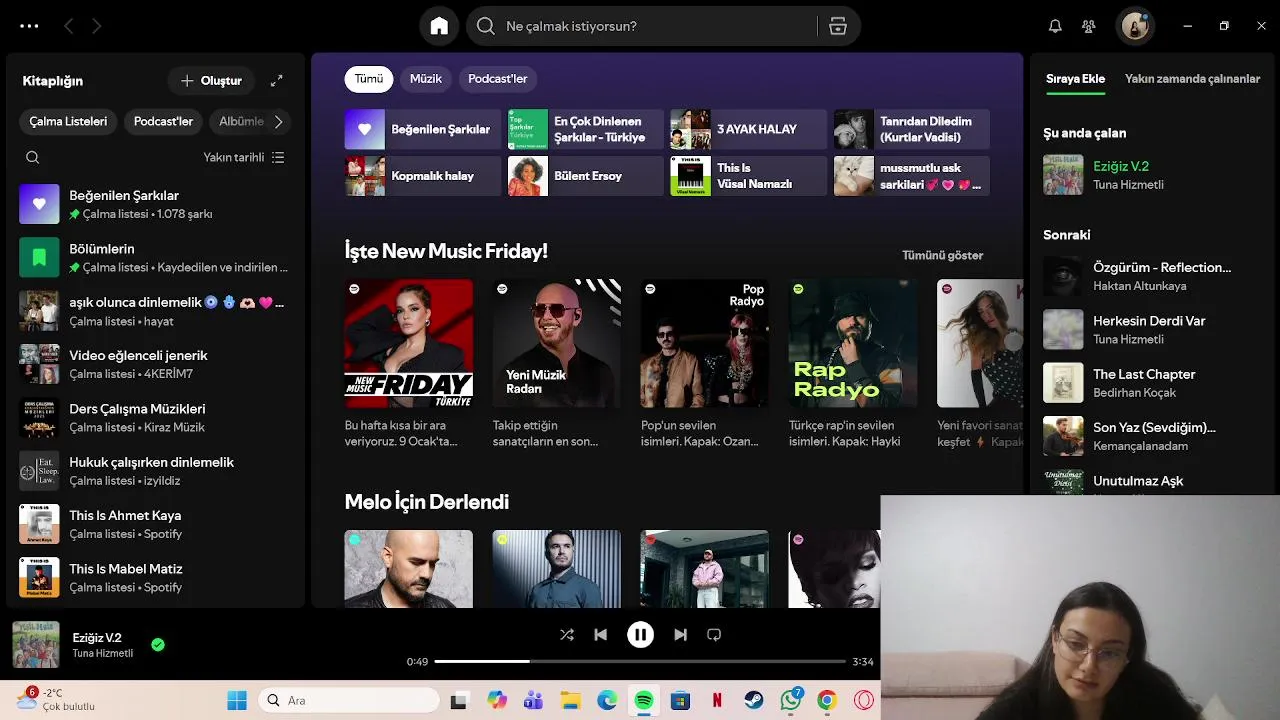Show more library filters with chevron

click(278, 121)
